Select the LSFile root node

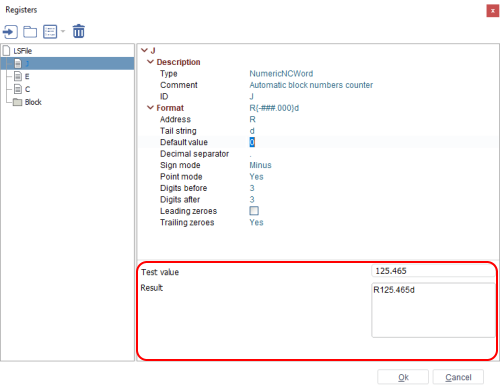click(x=22, y=51)
